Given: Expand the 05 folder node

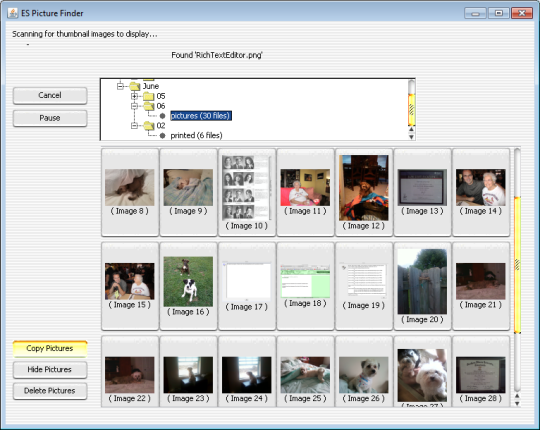Looking at the screenshot, I should 134,96.
